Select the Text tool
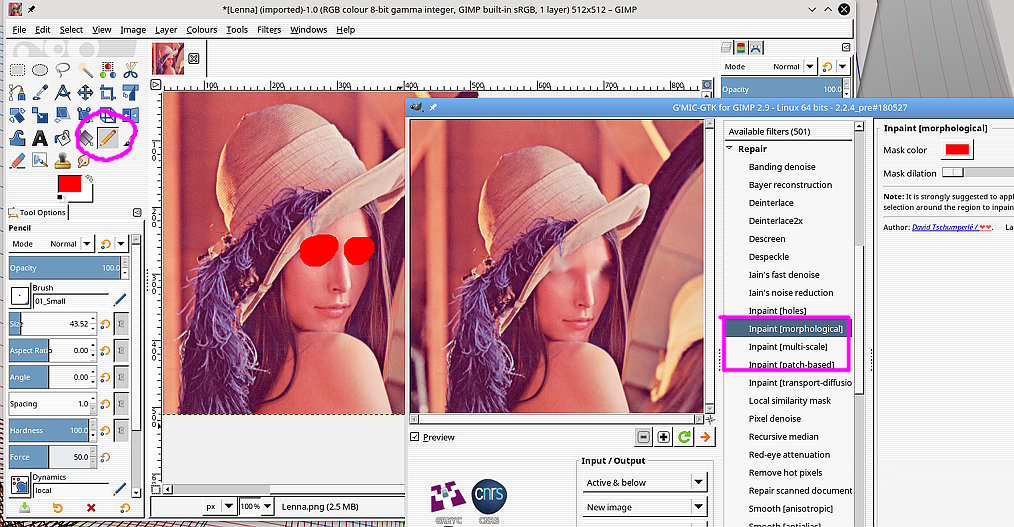This screenshot has height=527, width=1014. pos(40,138)
